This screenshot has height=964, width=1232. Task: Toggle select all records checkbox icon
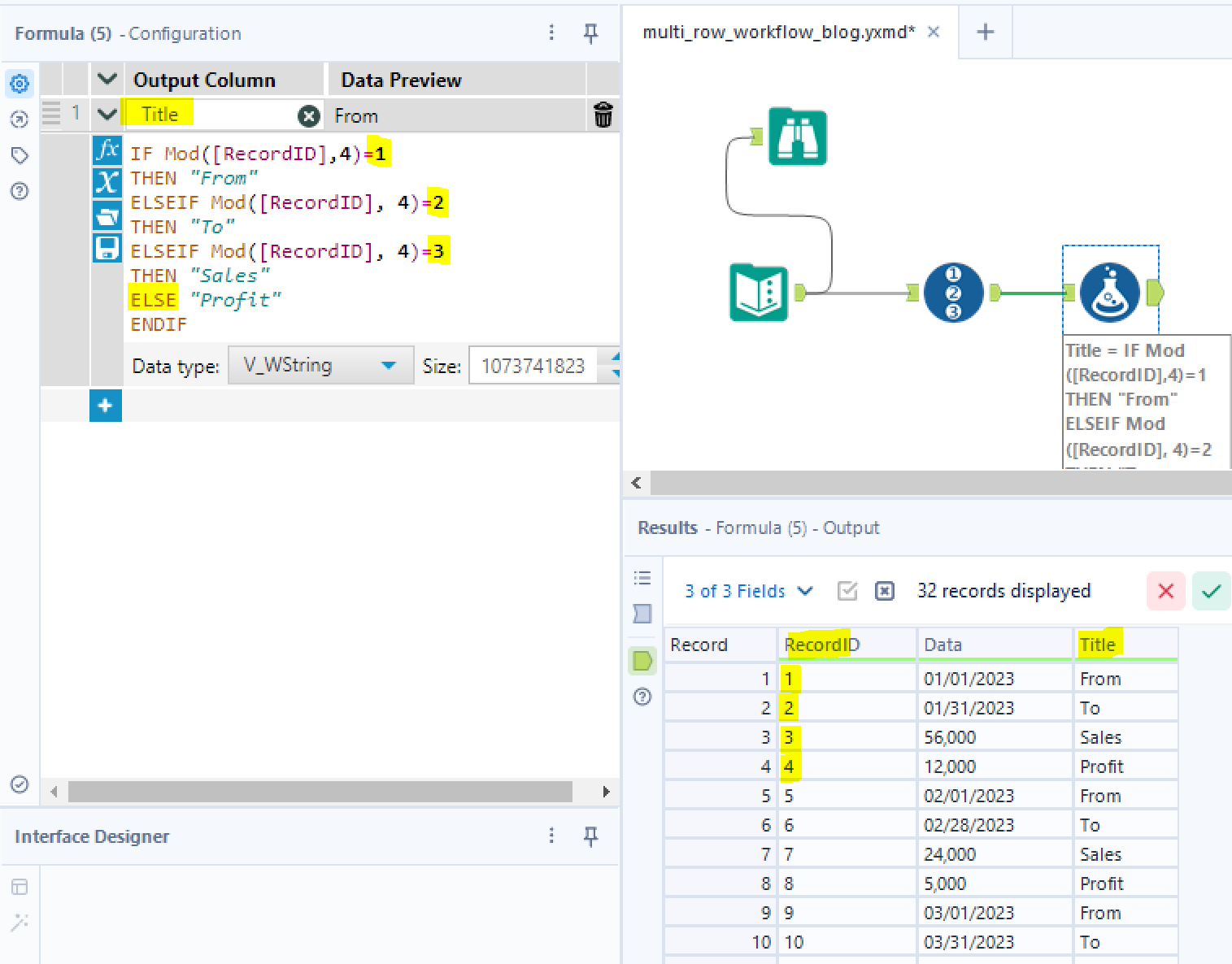pos(847,591)
